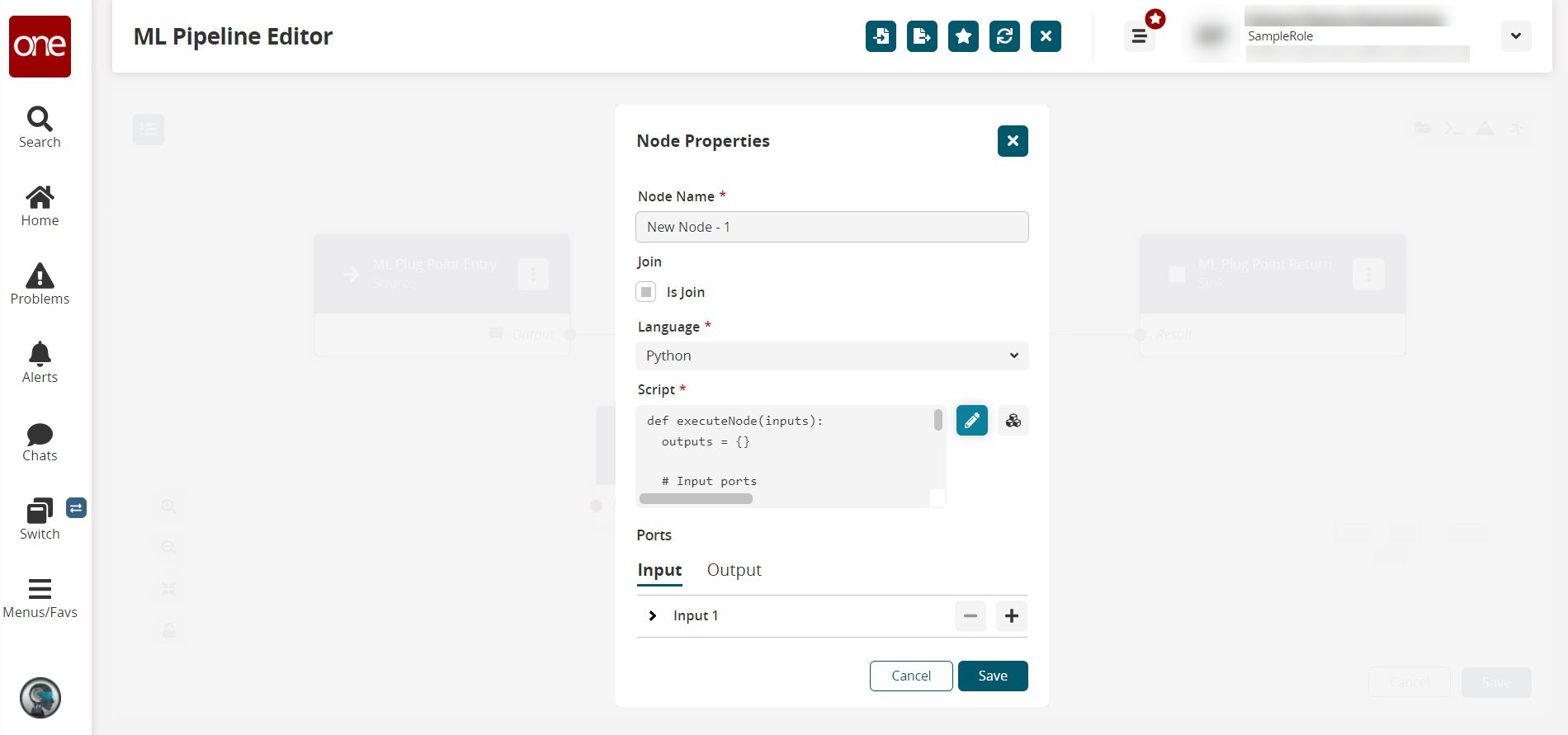The image size is (1568, 735).
Task: Open Alerts from the sidebar
Action: click(x=40, y=363)
